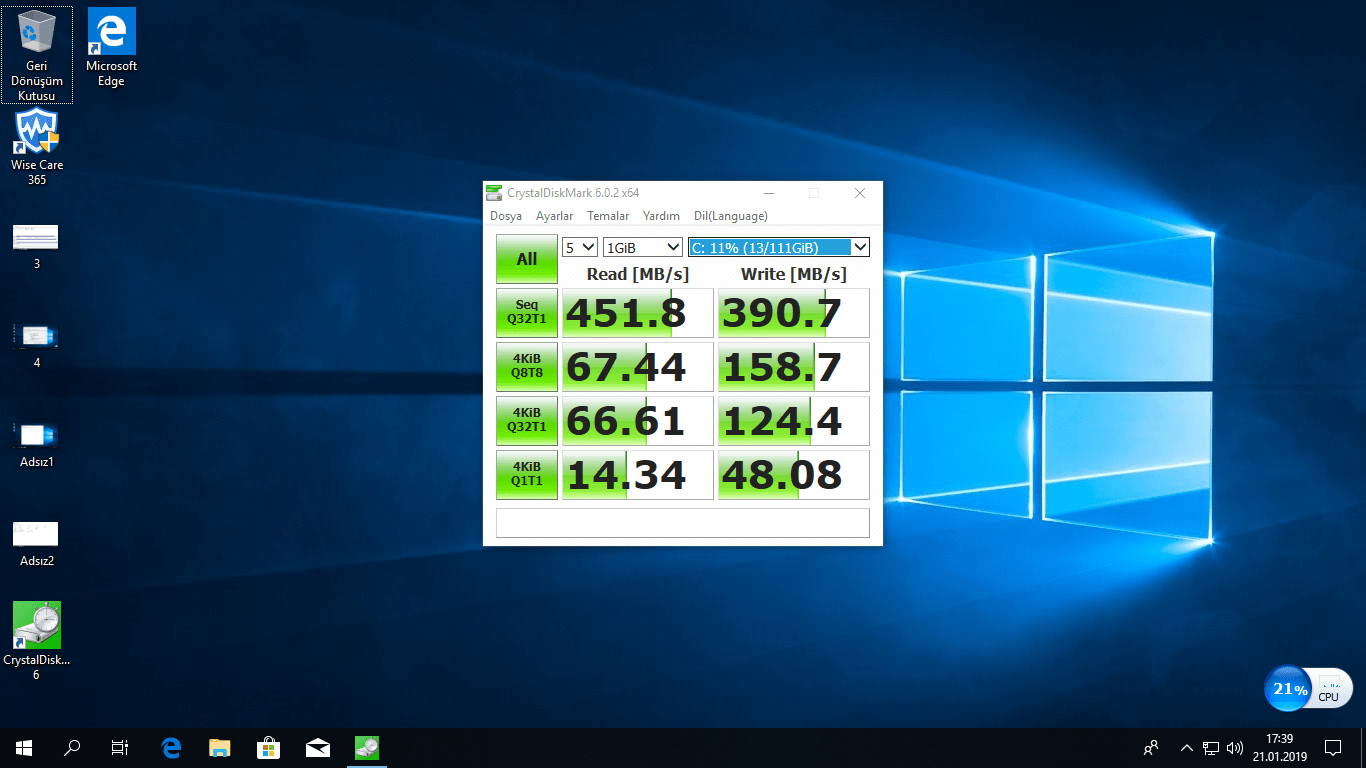Open the Ayarlar menu
1366x768 pixels.
(555, 216)
